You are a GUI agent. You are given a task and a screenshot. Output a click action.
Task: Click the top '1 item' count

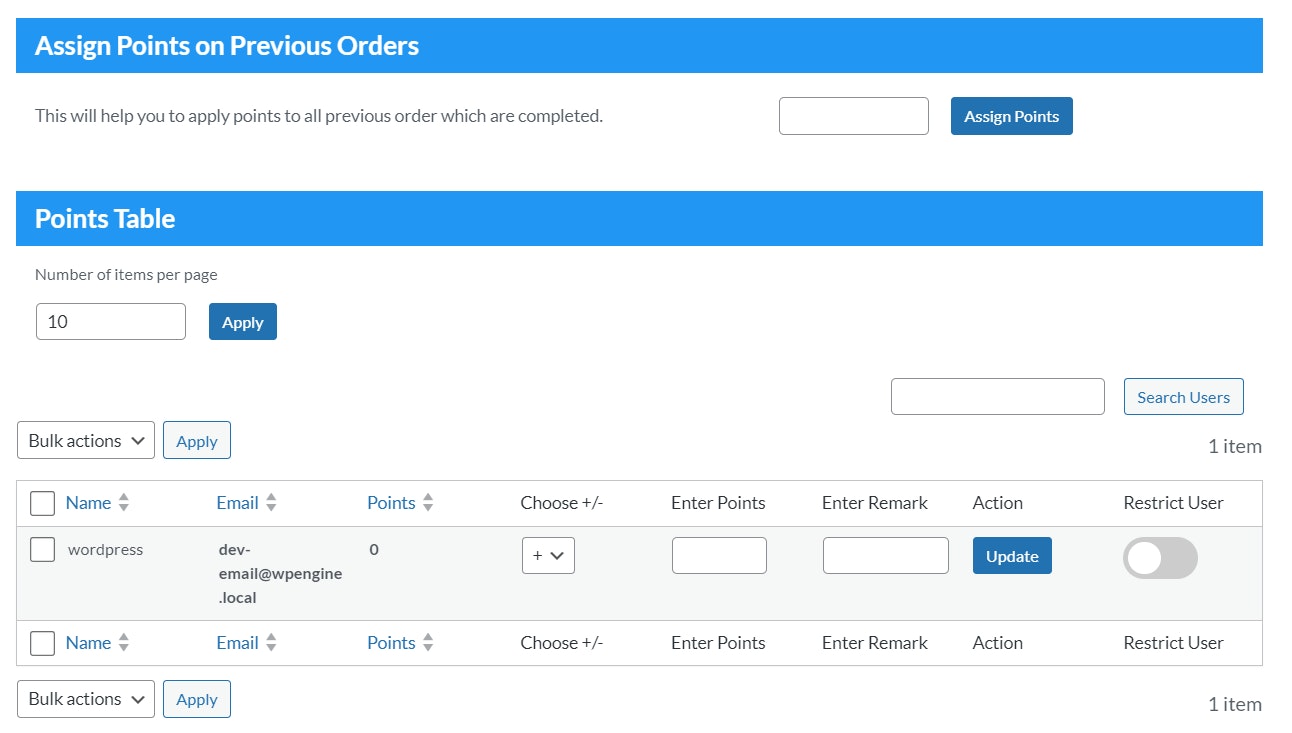coord(1235,446)
